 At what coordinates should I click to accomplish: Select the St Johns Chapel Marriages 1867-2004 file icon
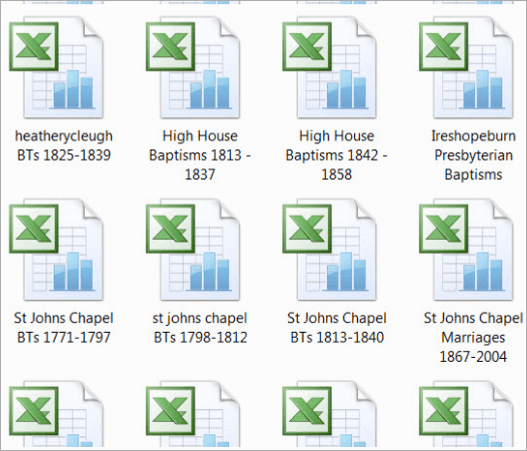(x=466, y=249)
